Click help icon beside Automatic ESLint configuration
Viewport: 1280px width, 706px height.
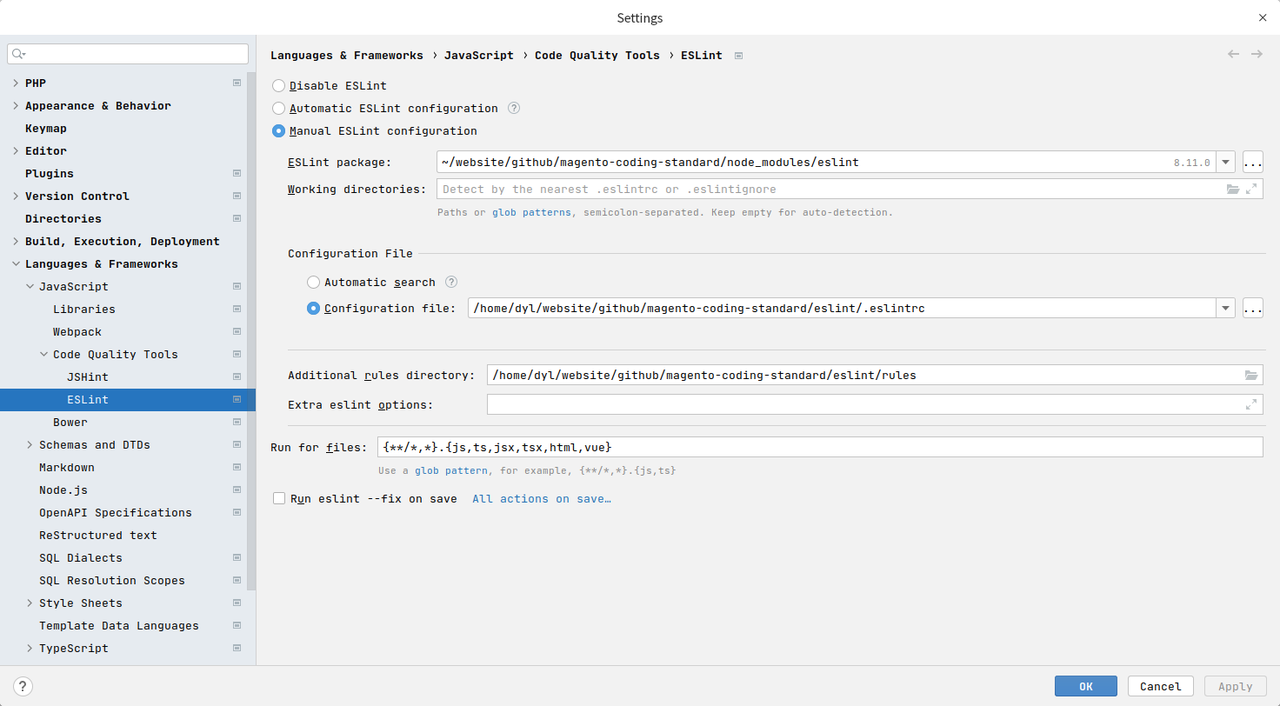(514, 108)
